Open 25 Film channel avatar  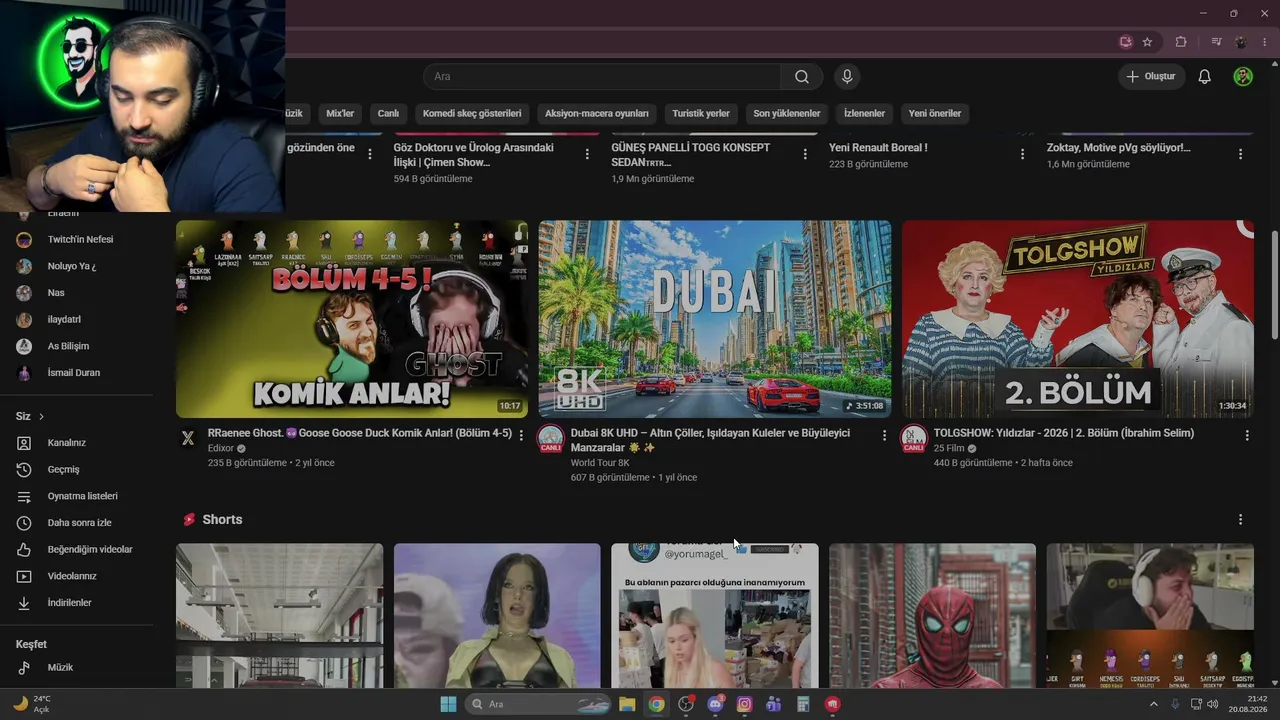(914, 438)
